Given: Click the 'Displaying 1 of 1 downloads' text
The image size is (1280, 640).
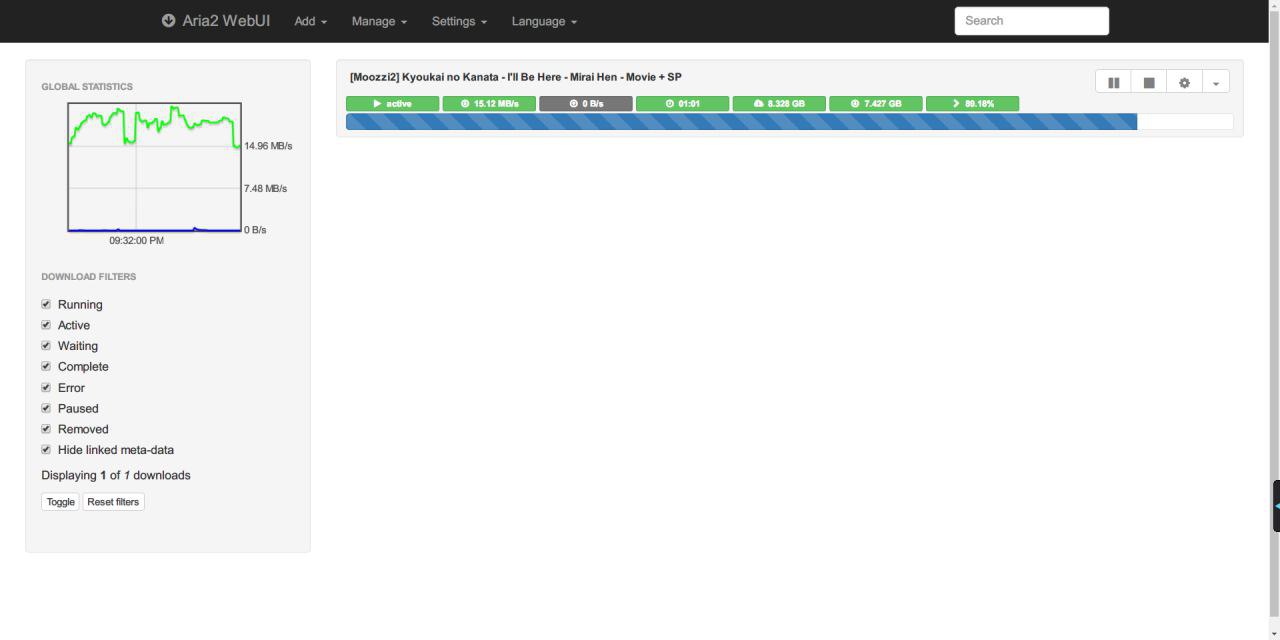Looking at the screenshot, I should tap(116, 475).
